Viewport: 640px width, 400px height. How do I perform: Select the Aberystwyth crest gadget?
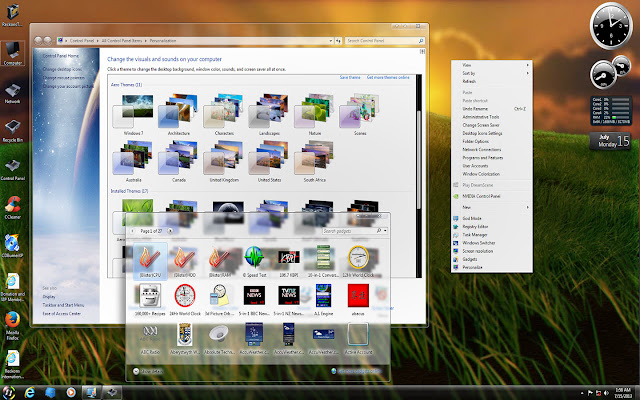(x=185, y=338)
